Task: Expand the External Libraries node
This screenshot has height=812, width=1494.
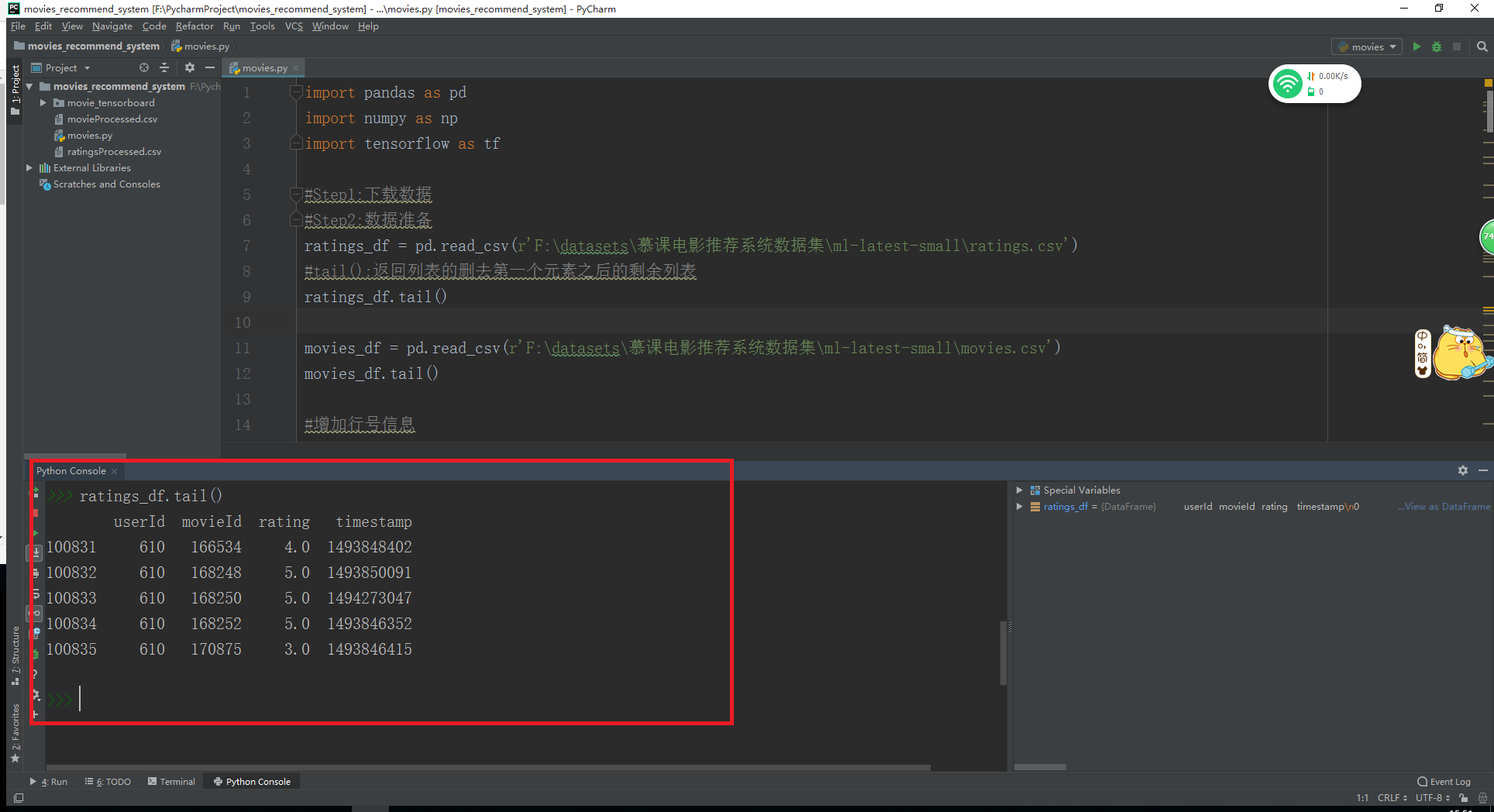Action: (29, 167)
